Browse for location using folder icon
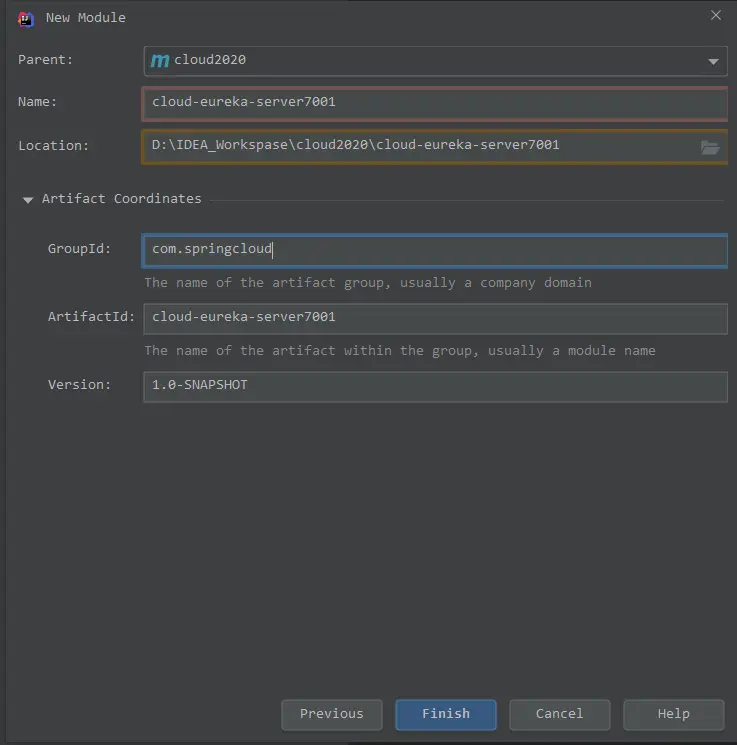The image size is (737, 745). tap(710, 147)
